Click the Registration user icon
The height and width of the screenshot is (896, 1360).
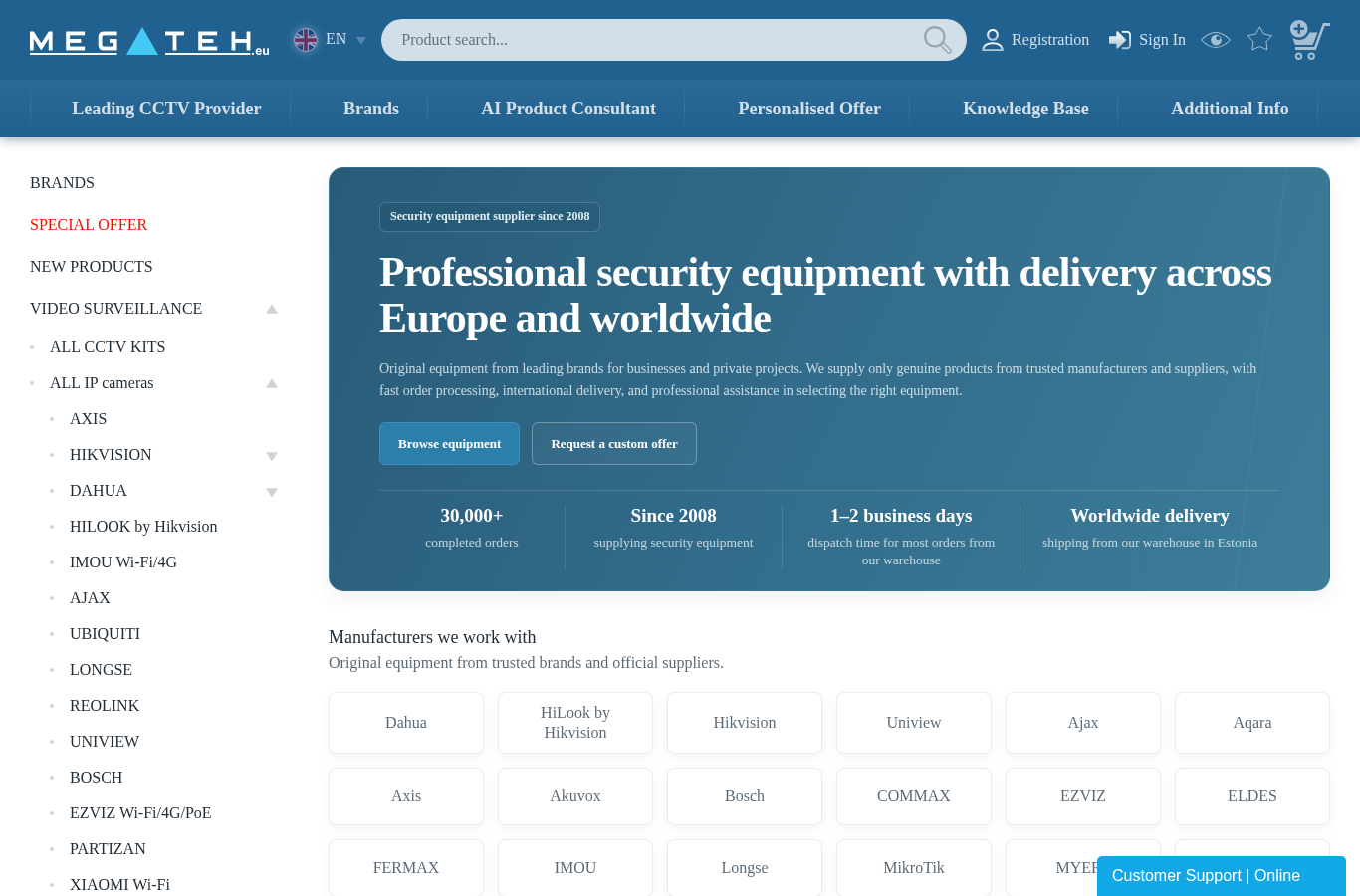tap(993, 40)
